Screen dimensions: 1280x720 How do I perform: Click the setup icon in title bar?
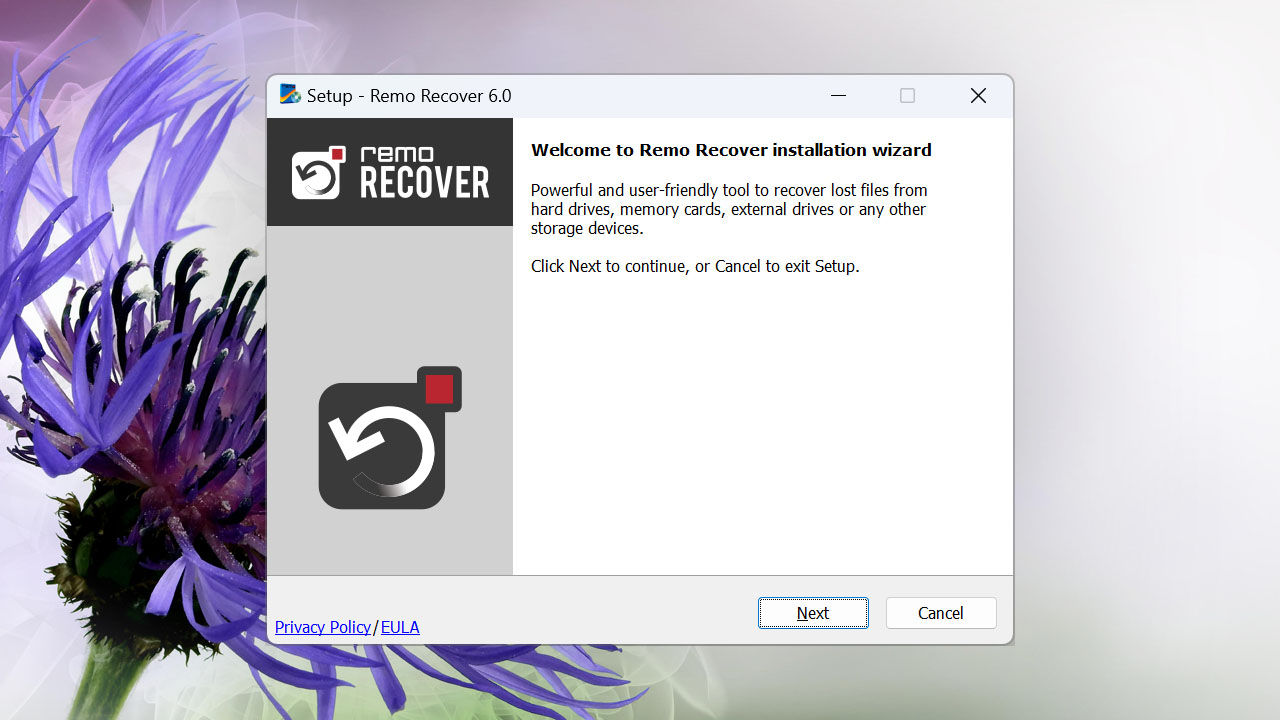pos(290,95)
